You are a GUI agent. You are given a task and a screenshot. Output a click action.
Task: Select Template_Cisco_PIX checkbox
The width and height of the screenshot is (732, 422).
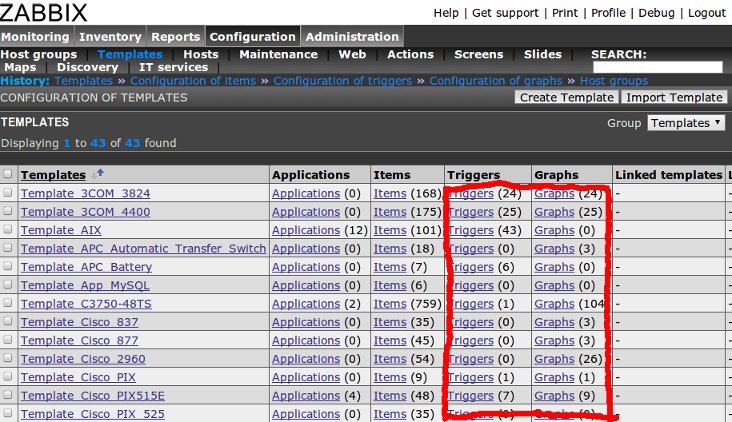7,376
